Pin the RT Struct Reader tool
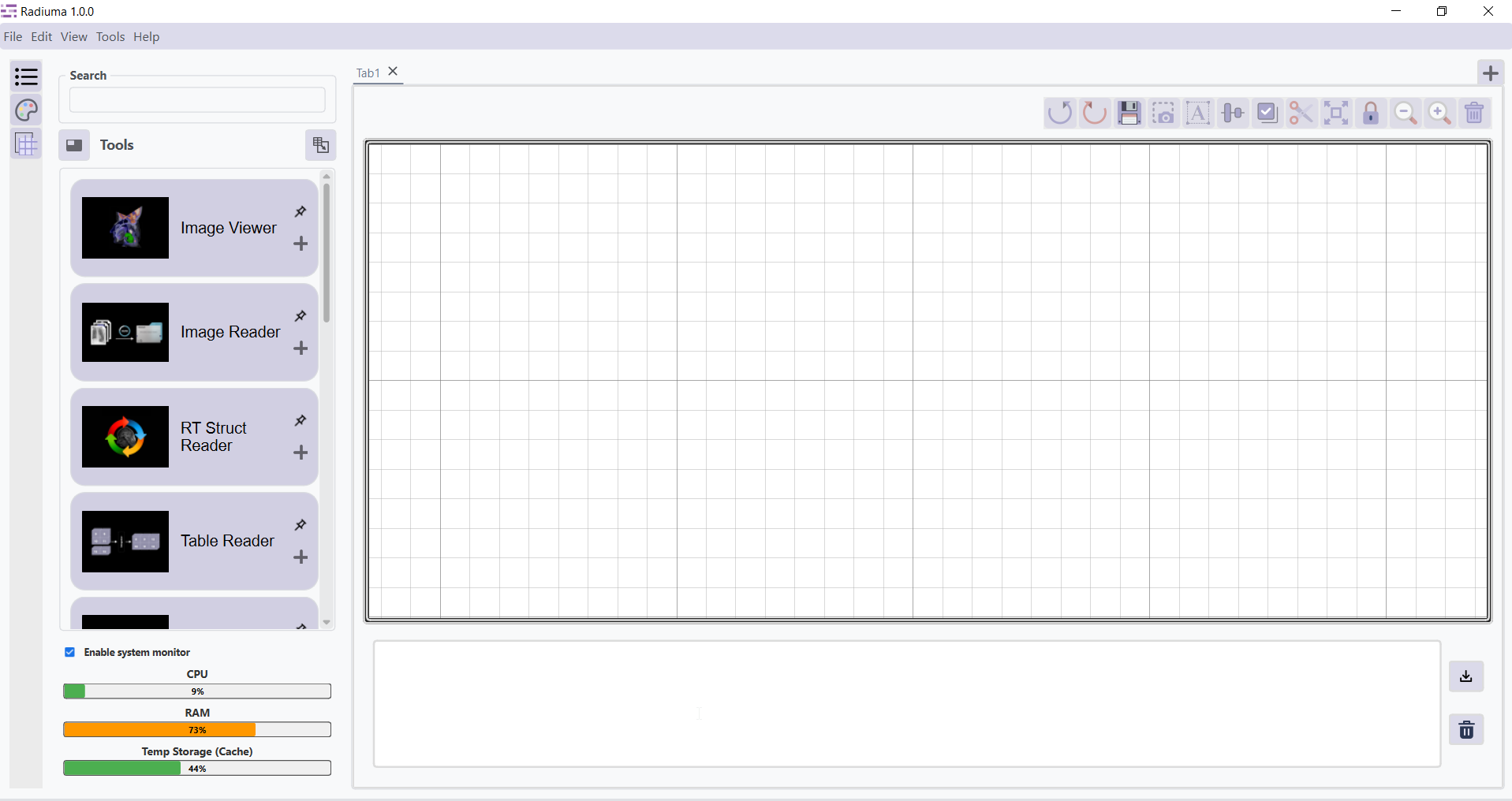 coord(301,420)
